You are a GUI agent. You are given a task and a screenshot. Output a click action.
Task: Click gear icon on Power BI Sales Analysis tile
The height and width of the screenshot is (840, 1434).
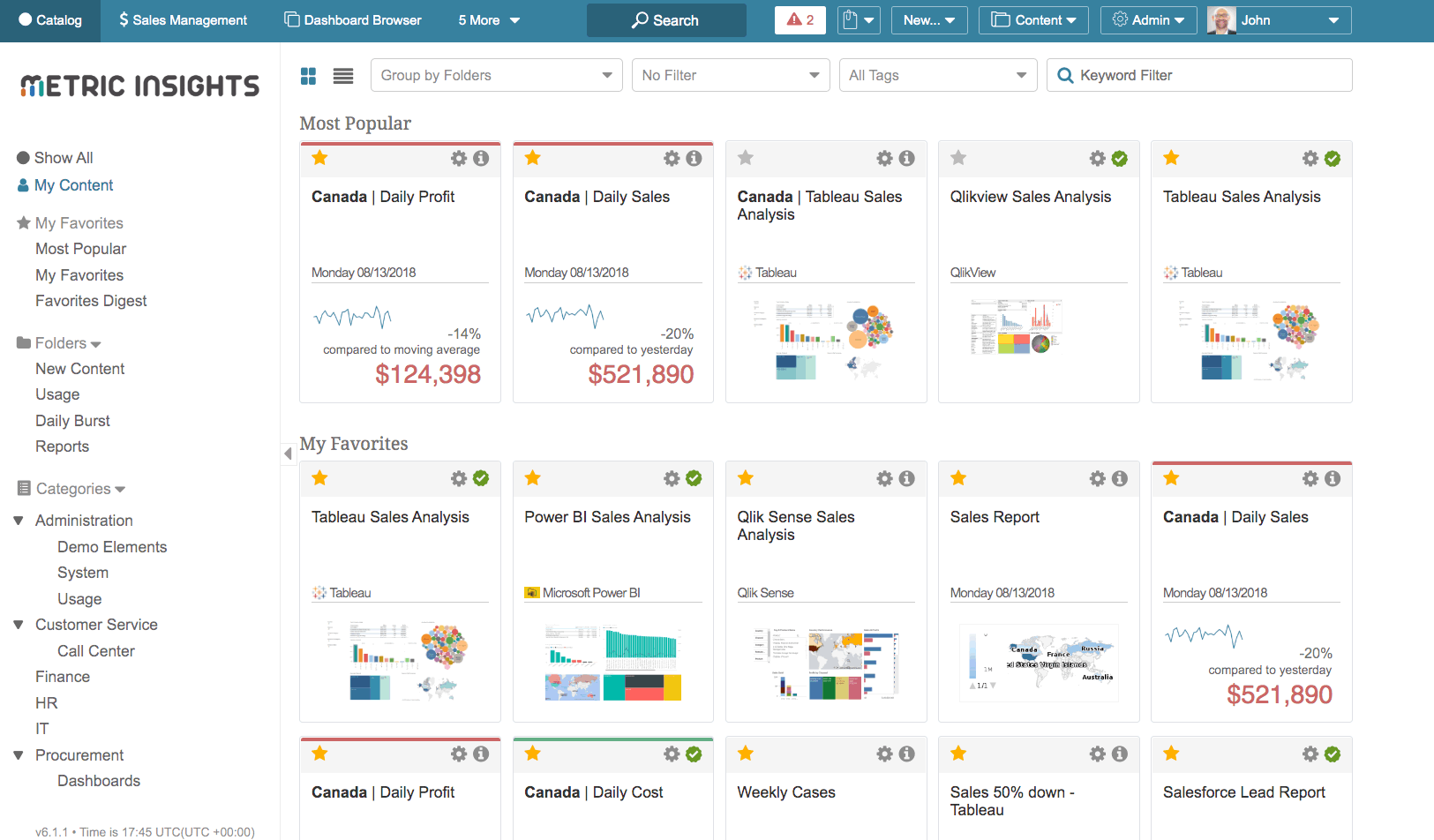tap(672, 478)
